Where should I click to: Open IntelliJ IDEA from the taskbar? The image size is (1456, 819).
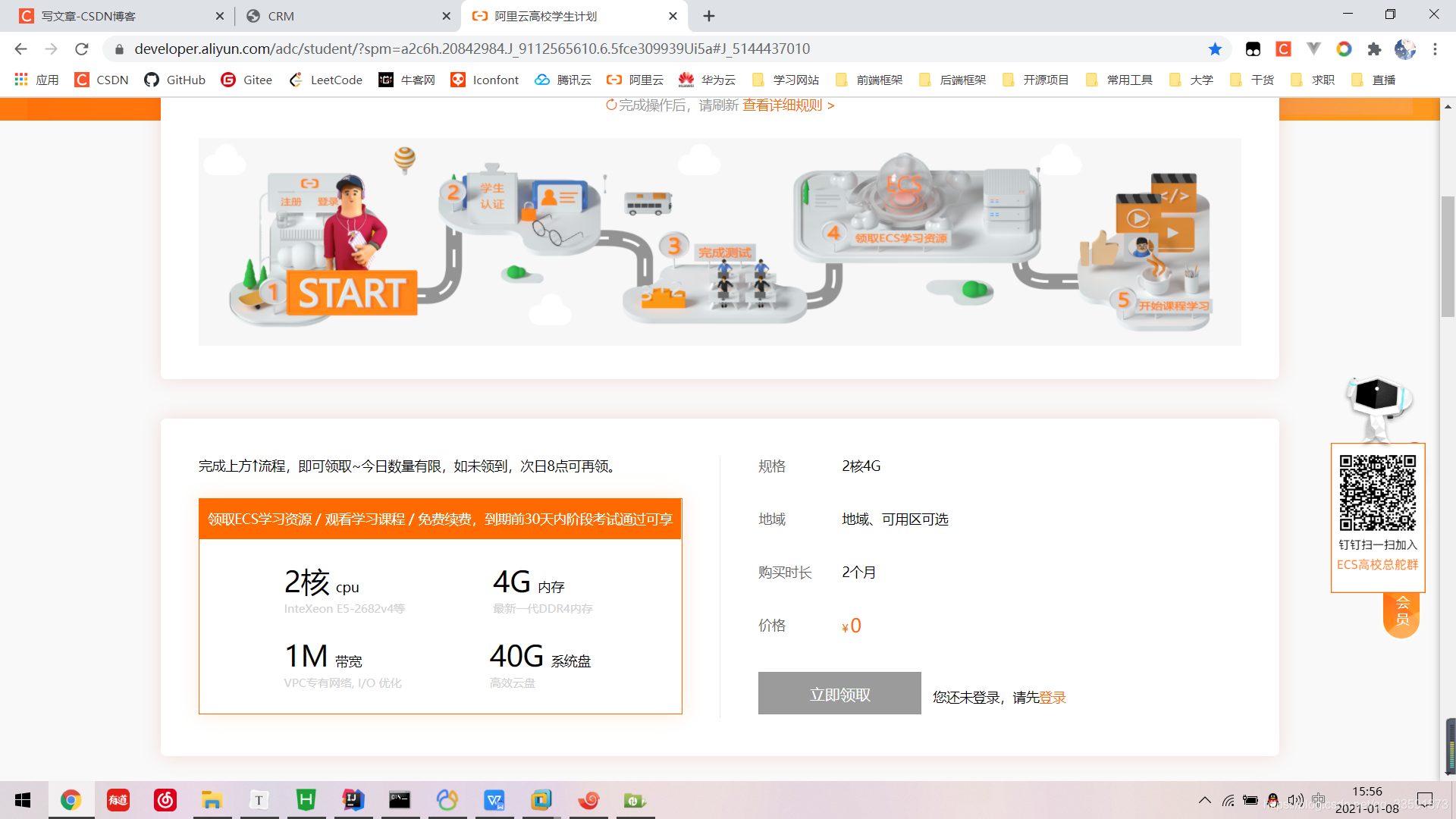pyautogui.click(x=353, y=800)
